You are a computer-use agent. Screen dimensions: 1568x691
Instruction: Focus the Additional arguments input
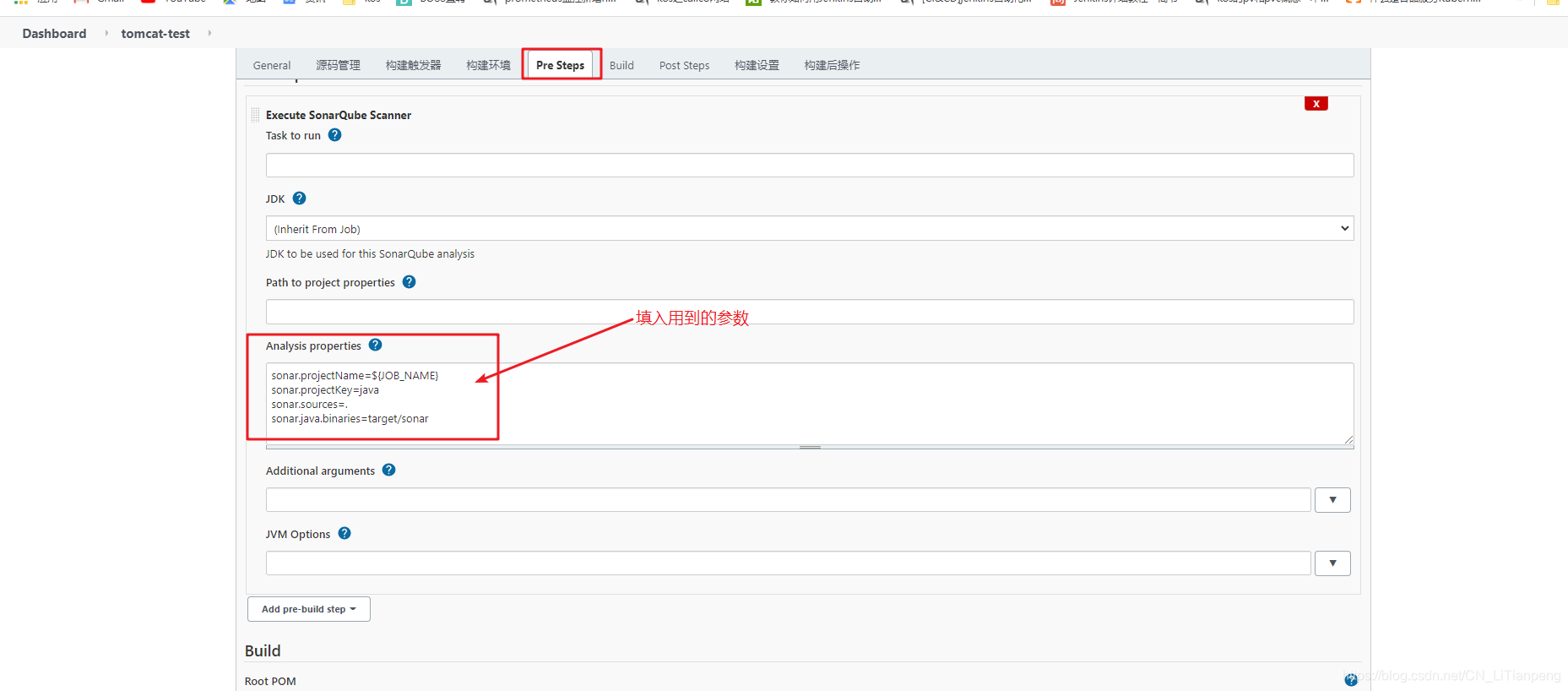pyautogui.click(x=788, y=500)
